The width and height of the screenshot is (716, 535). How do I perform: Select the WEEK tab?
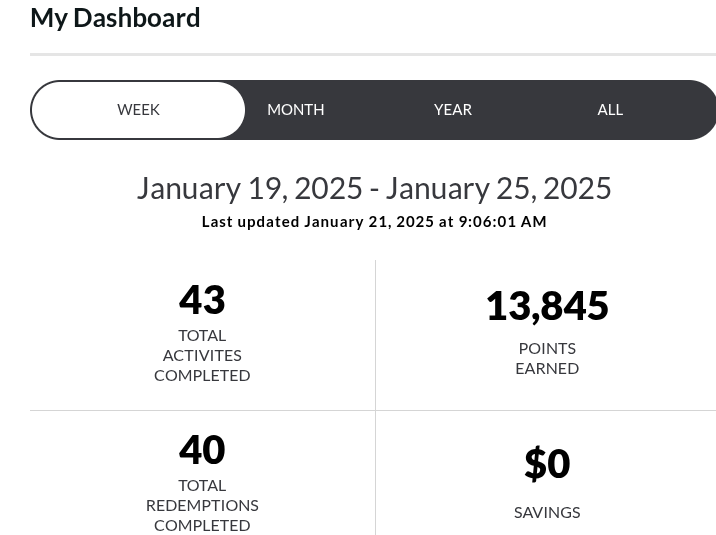click(138, 110)
